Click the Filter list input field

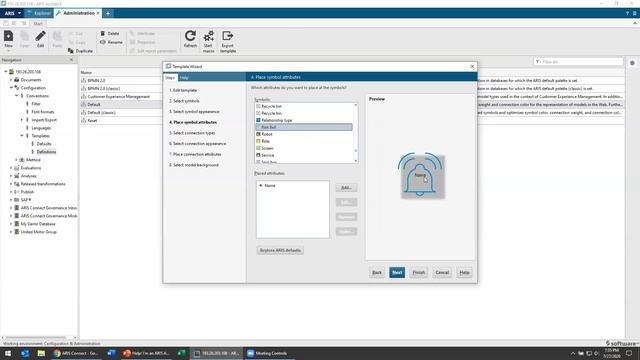(578, 62)
